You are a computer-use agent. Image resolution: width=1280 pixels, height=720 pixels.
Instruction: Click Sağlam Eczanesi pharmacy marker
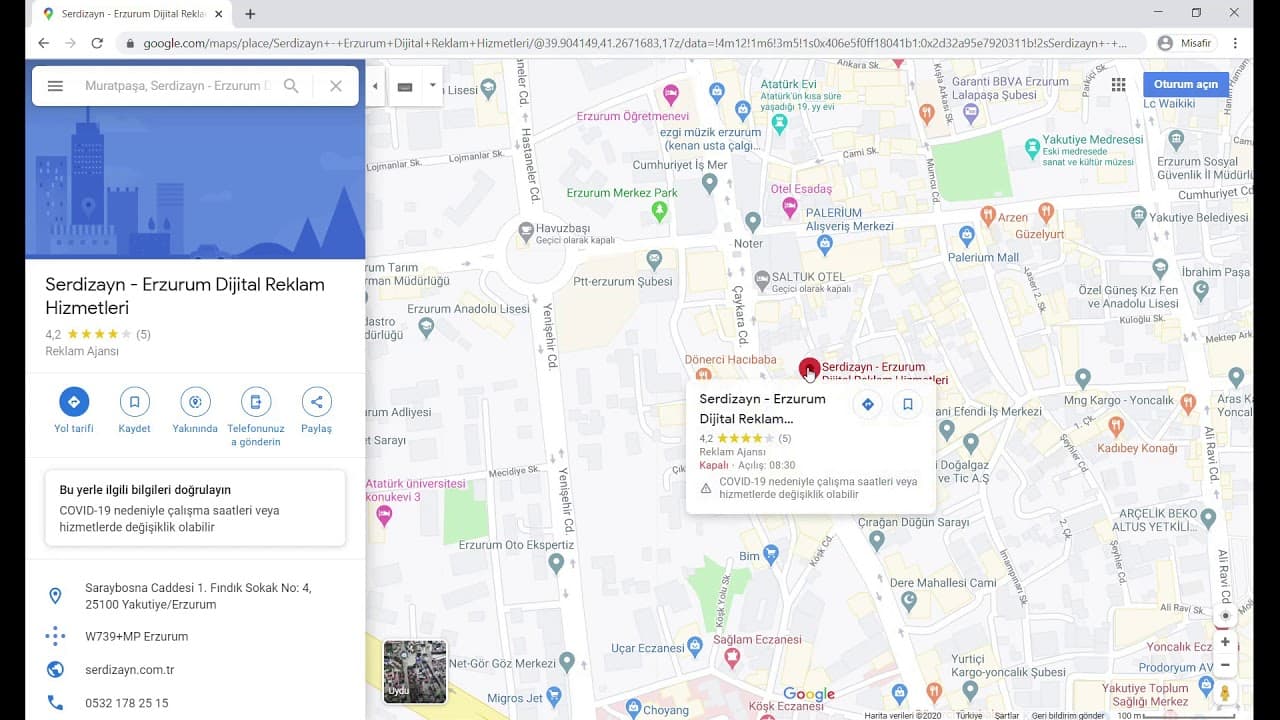732,657
